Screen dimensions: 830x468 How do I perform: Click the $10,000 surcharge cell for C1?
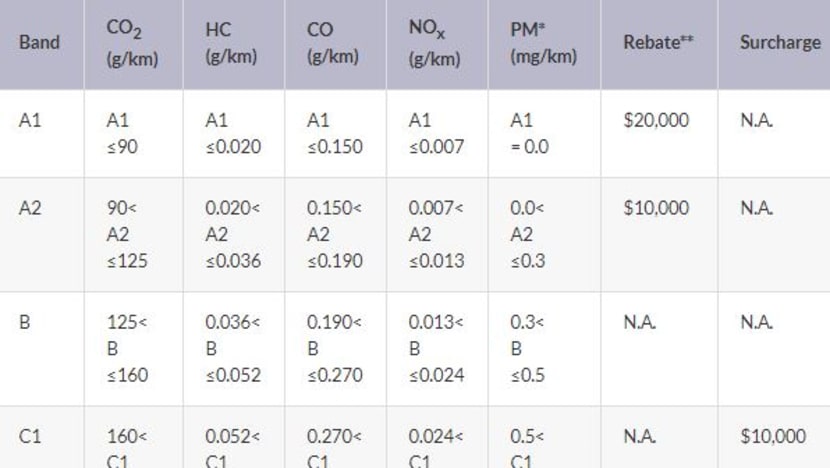click(773, 436)
